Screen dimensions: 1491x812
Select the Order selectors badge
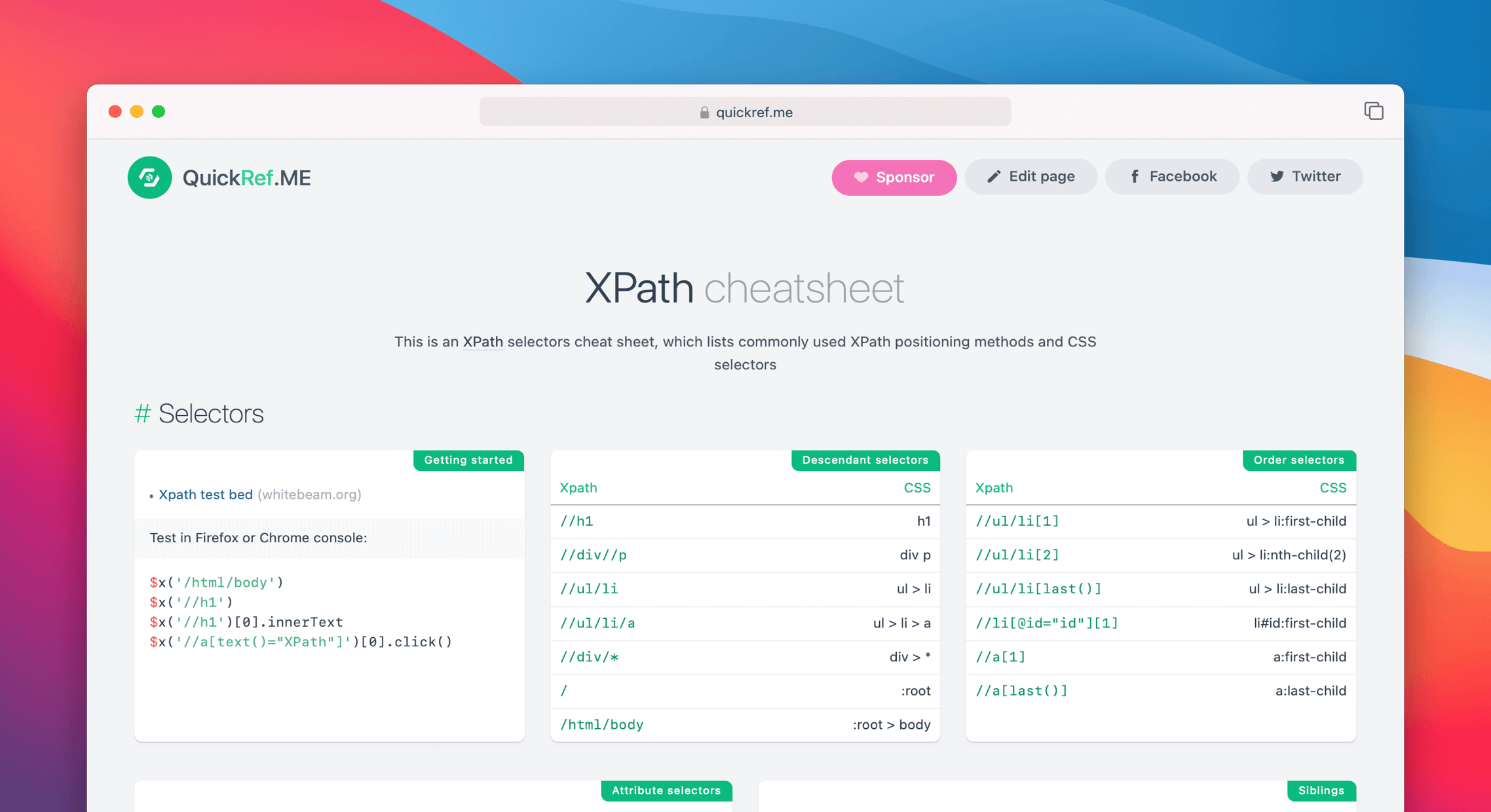point(1299,460)
